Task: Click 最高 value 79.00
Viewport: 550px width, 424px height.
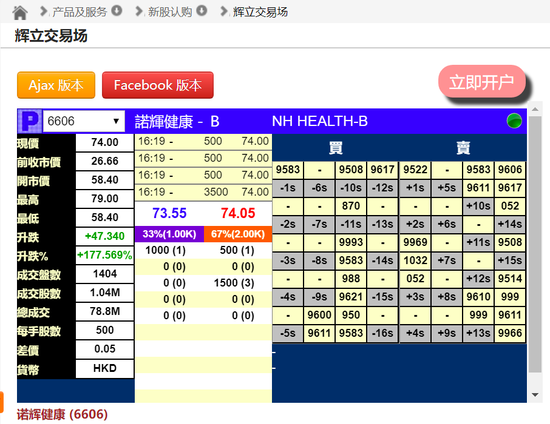Action: [x=105, y=198]
